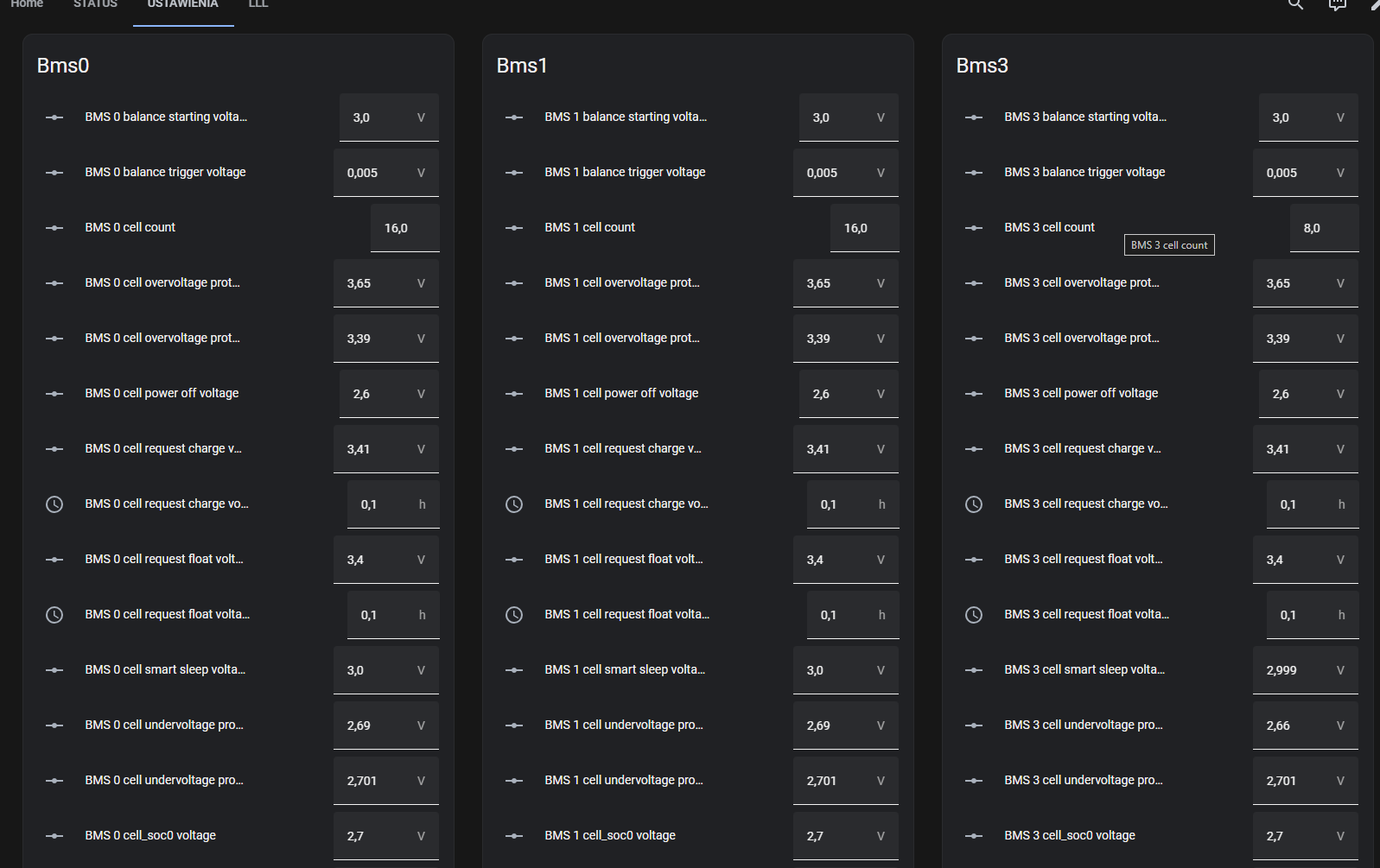The image size is (1380, 868).
Task: Edit BMS 1 balance trigger voltage value 0,005
Action: click(846, 173)
